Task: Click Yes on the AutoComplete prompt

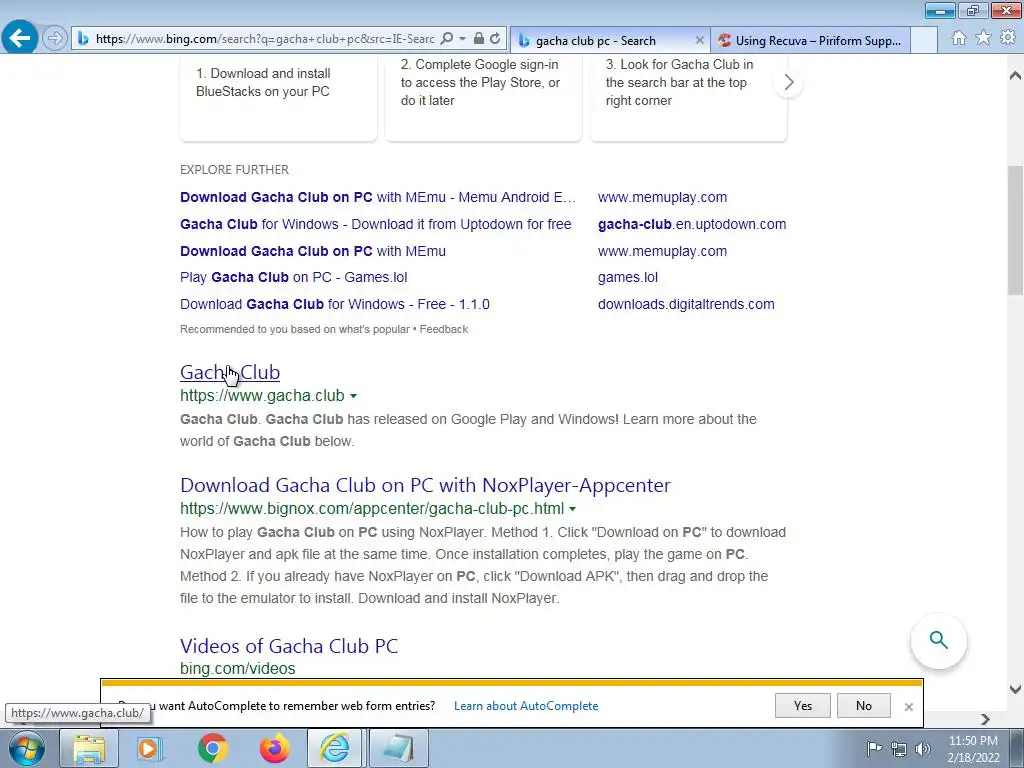Action: point(803,705)
